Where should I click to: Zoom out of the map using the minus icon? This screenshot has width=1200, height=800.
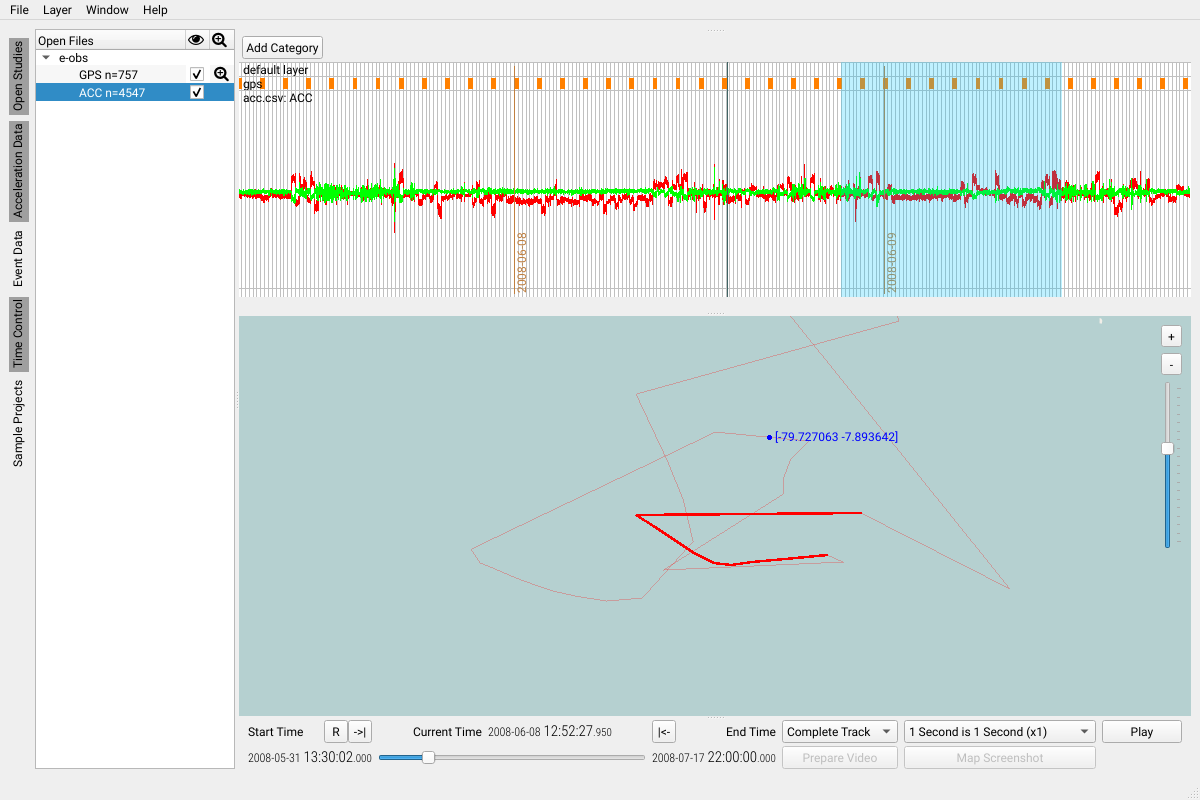click(x=1170, y=364)
